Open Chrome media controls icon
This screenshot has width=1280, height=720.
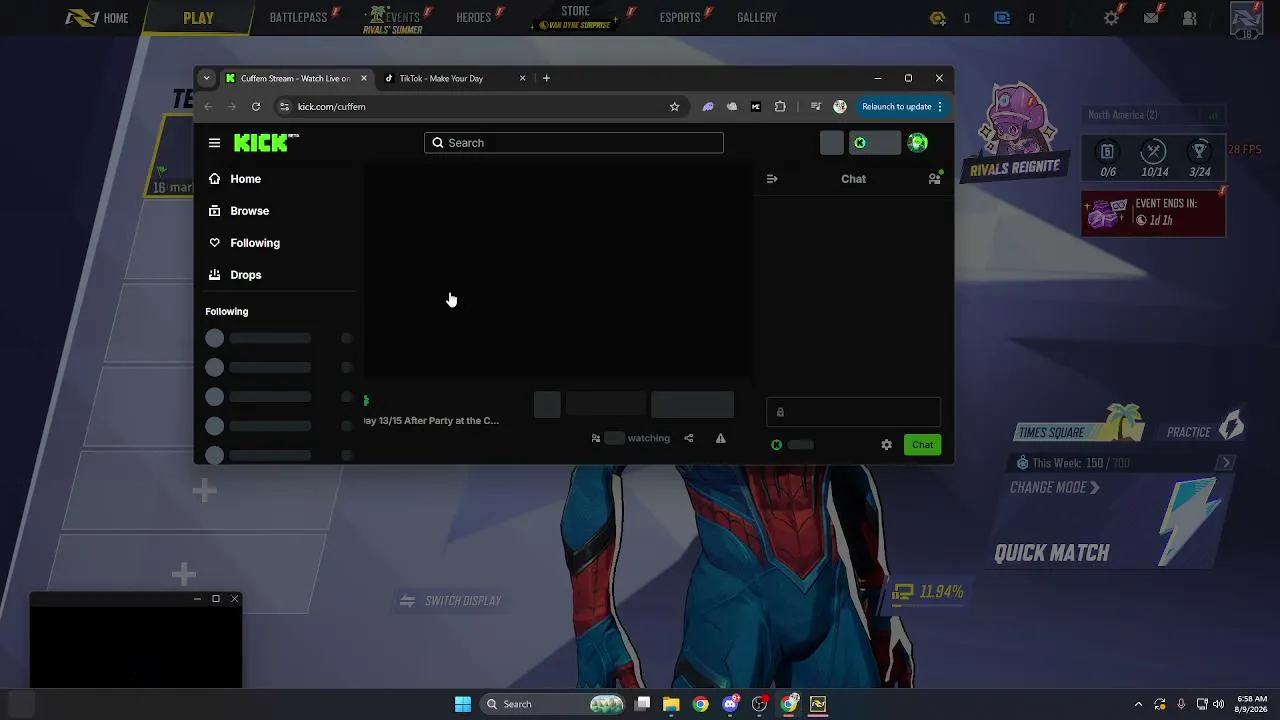pos(816,107)
